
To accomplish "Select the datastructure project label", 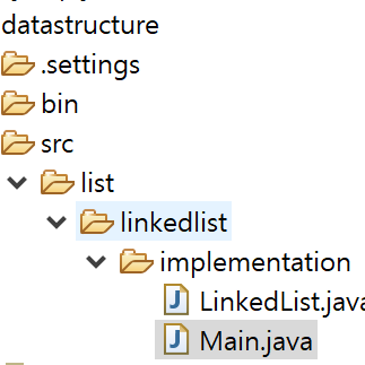I will pyautogui.click(x=80, y=25).
